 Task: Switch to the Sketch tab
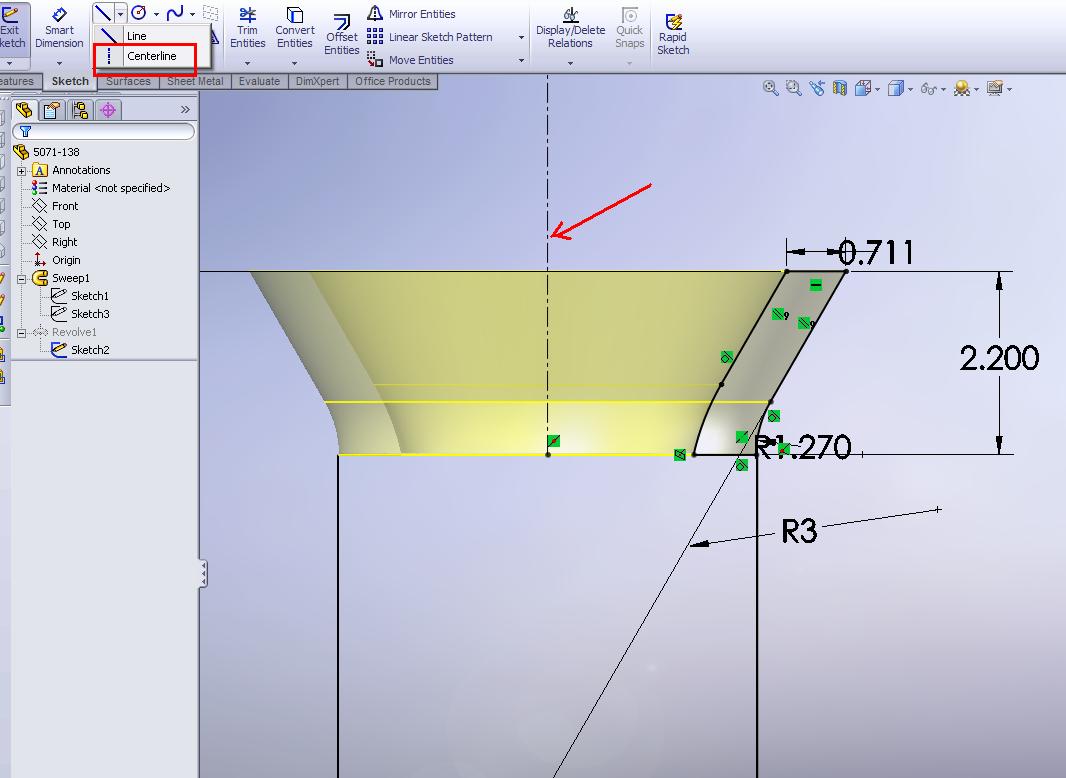(70, 81)
